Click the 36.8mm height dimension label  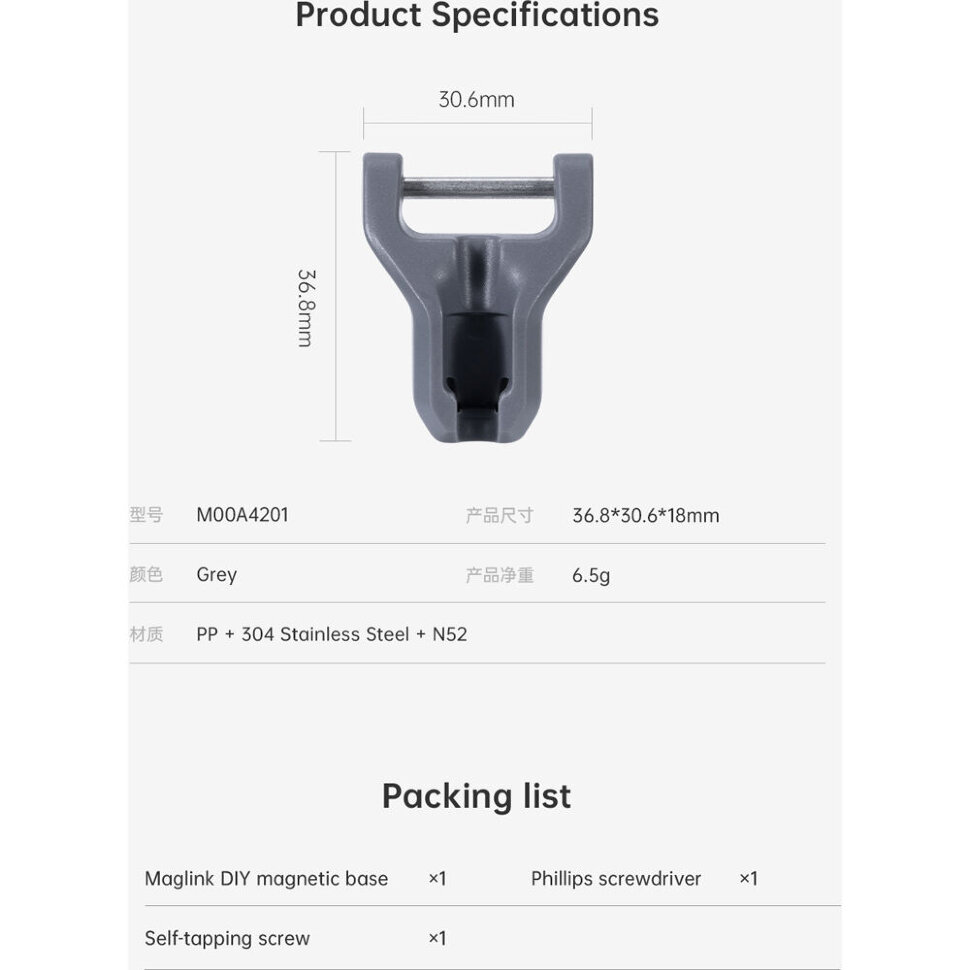click(x=306, y=307)
